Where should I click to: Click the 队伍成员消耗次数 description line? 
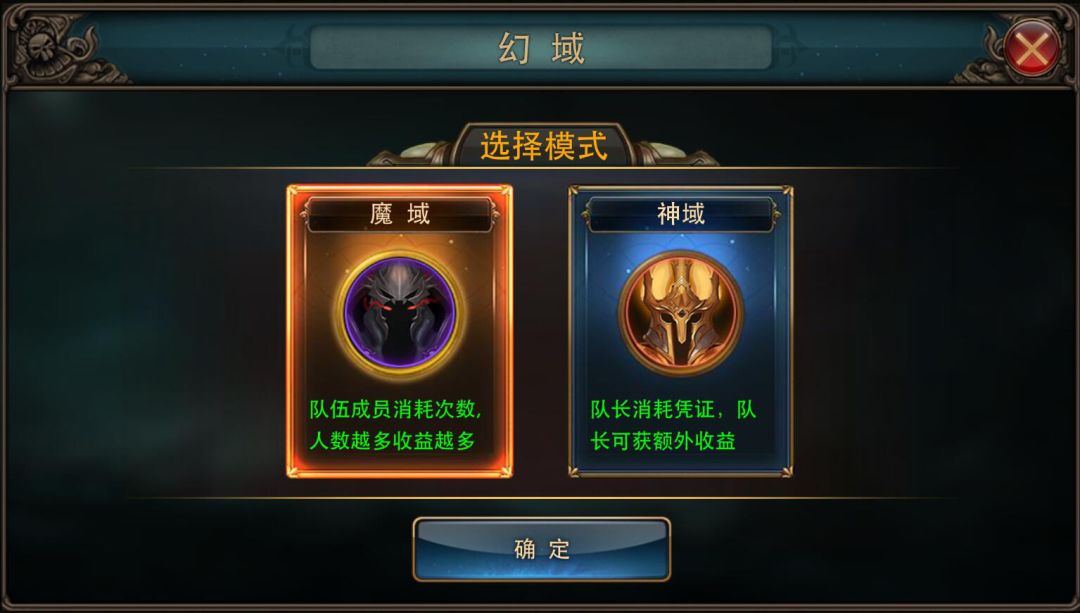[395, 409]
